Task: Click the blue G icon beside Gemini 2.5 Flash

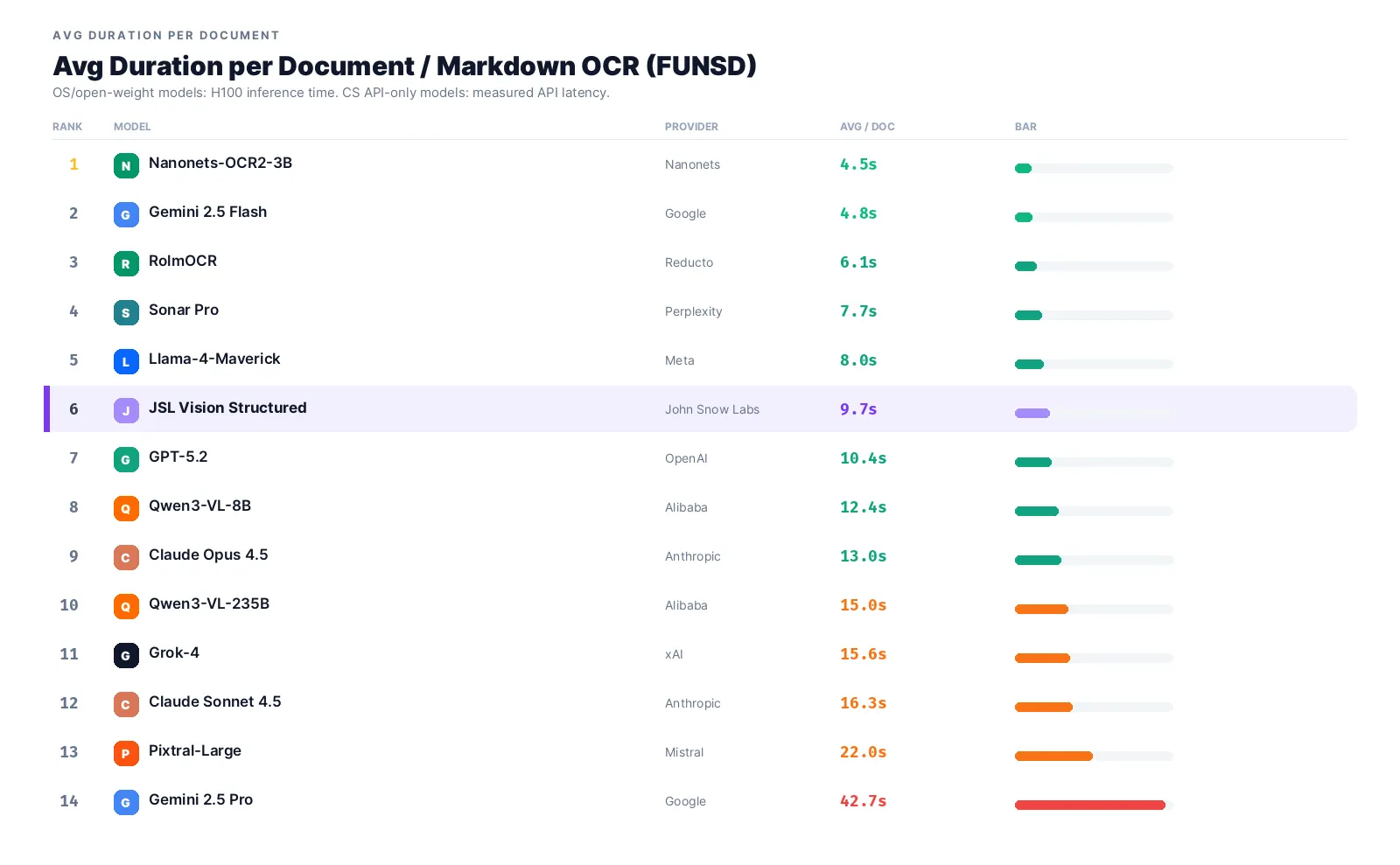Action: (x=126, y=214)
